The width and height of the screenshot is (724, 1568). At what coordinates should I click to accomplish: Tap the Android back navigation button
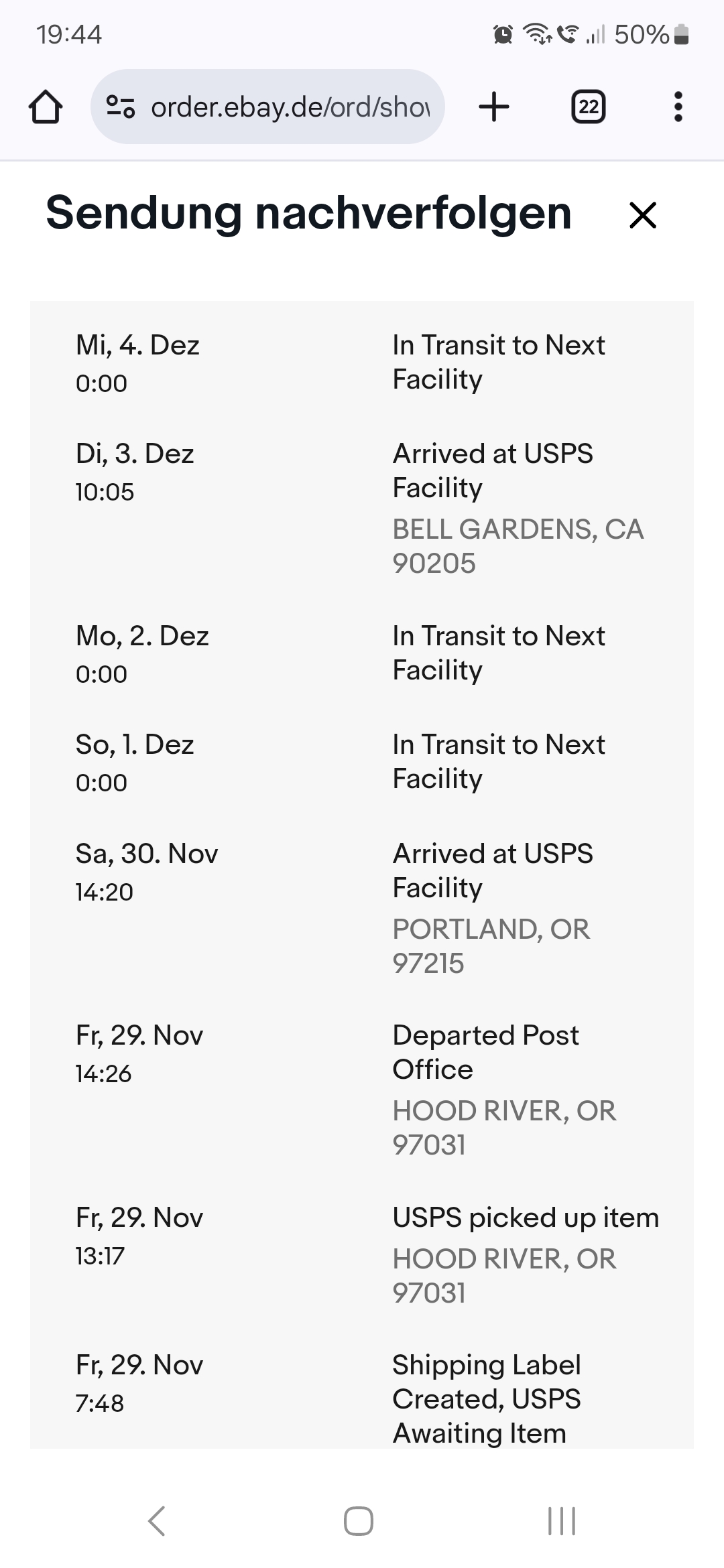pos(156,1520)
